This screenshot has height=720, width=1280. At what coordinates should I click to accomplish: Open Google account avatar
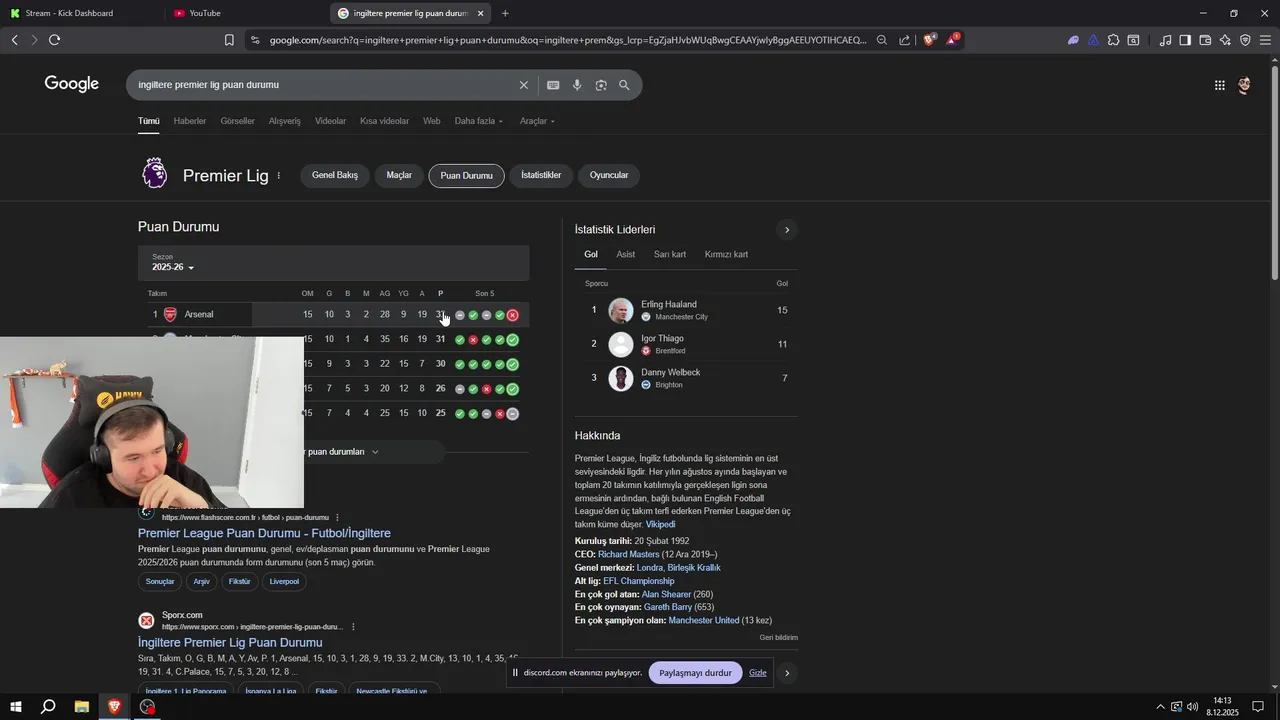pos(1244,85)
